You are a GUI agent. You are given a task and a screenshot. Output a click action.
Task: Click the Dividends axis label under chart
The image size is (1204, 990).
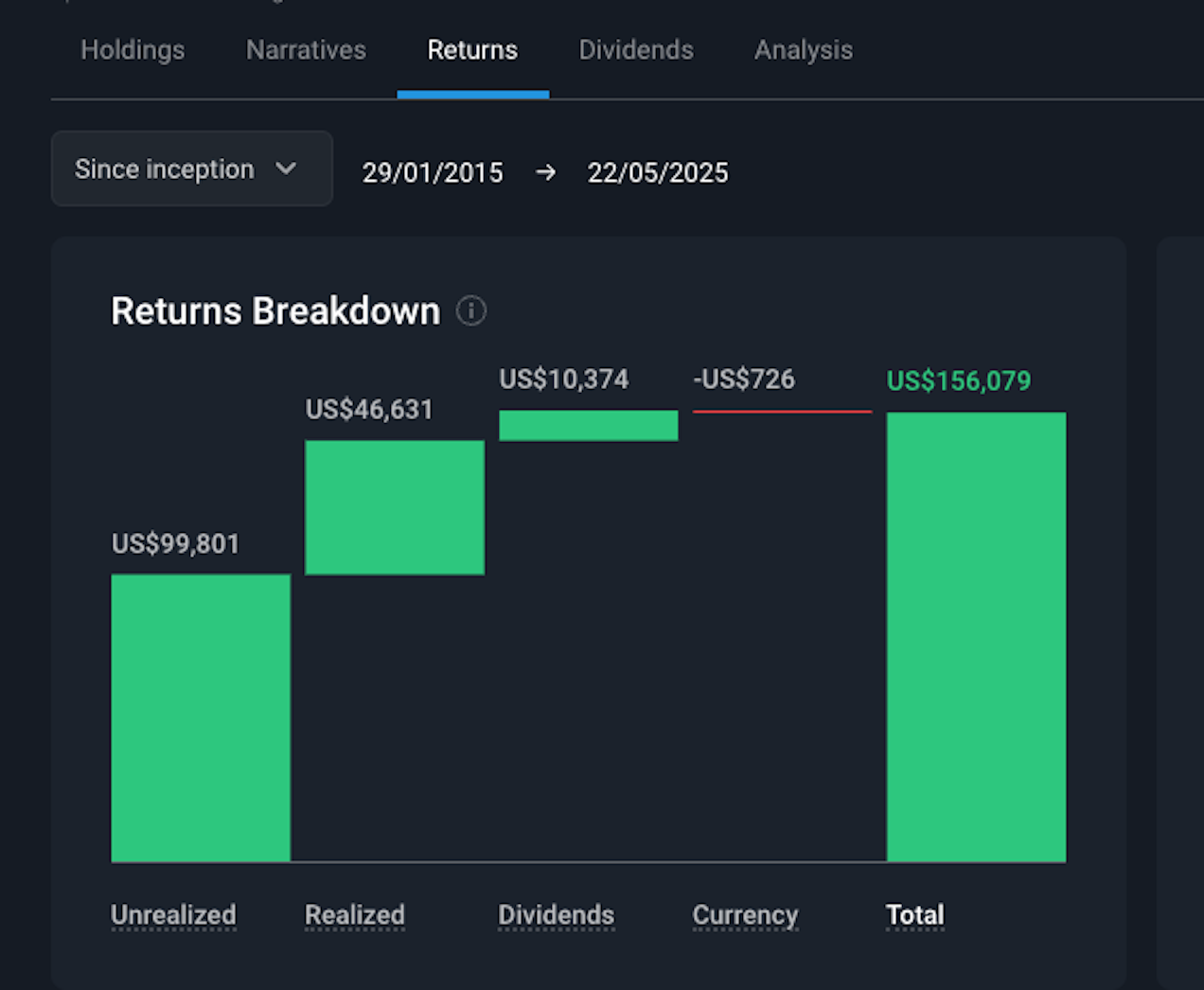pyautogui.click(x=557, y=915)
